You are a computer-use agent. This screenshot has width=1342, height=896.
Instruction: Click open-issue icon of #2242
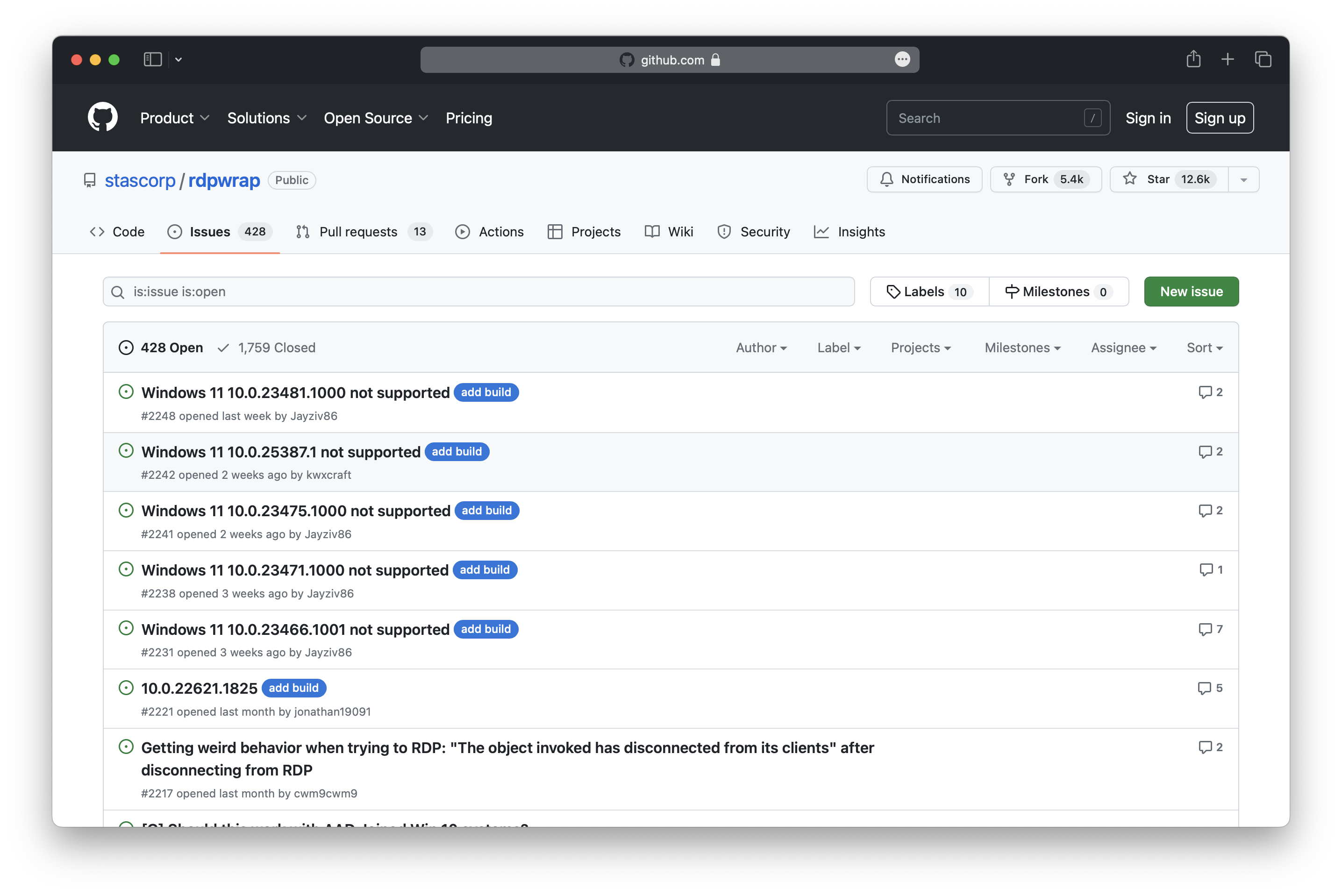(126, 451)
